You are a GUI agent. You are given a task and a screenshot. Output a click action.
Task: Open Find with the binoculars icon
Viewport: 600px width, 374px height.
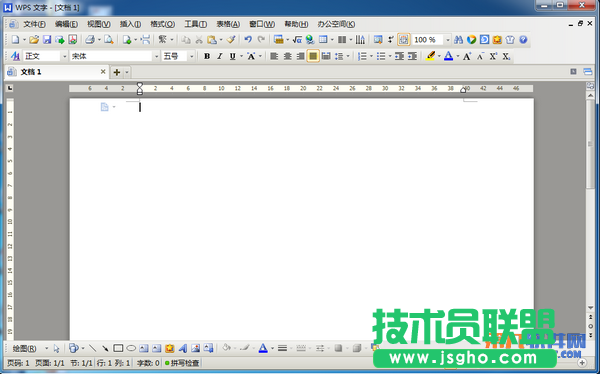458,39
